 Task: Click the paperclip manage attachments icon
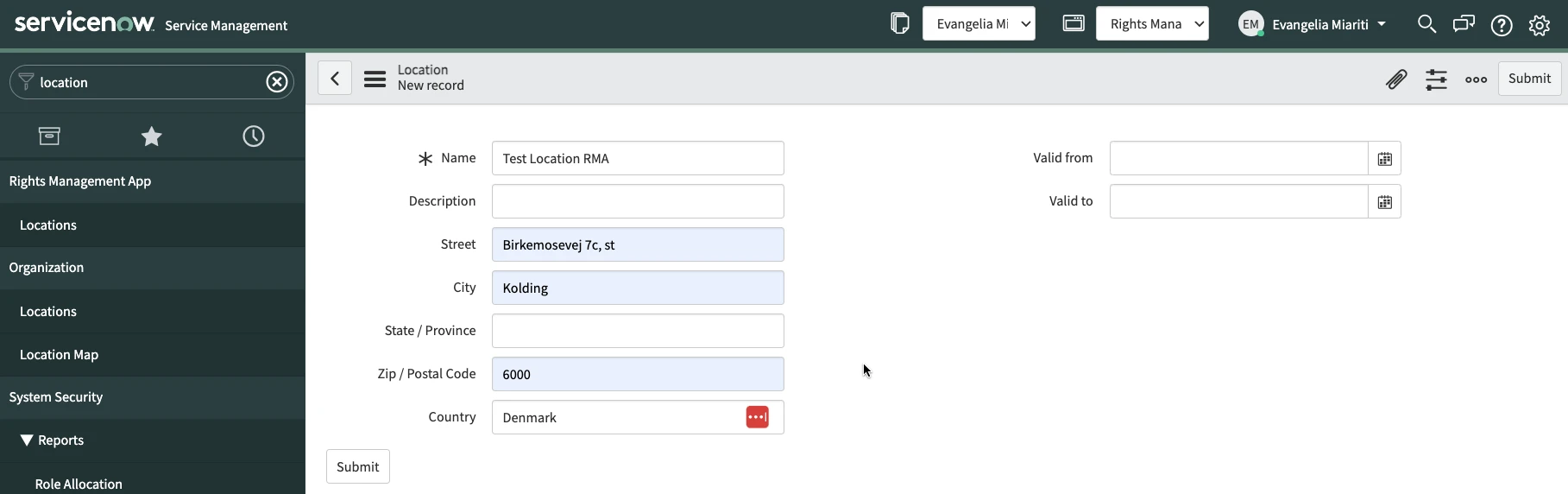[x=1395, y=79]
